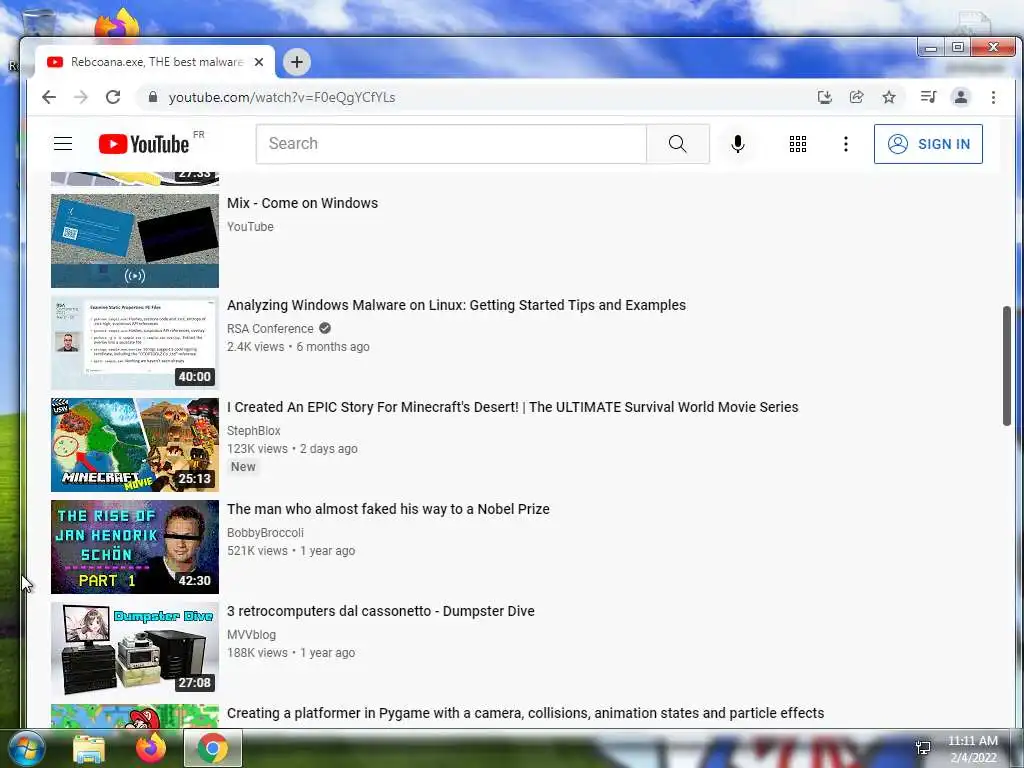Click the install app icon in address bar
Image resolution: width=1024 pixels, height=768 pixels.
tap(825, 97)
